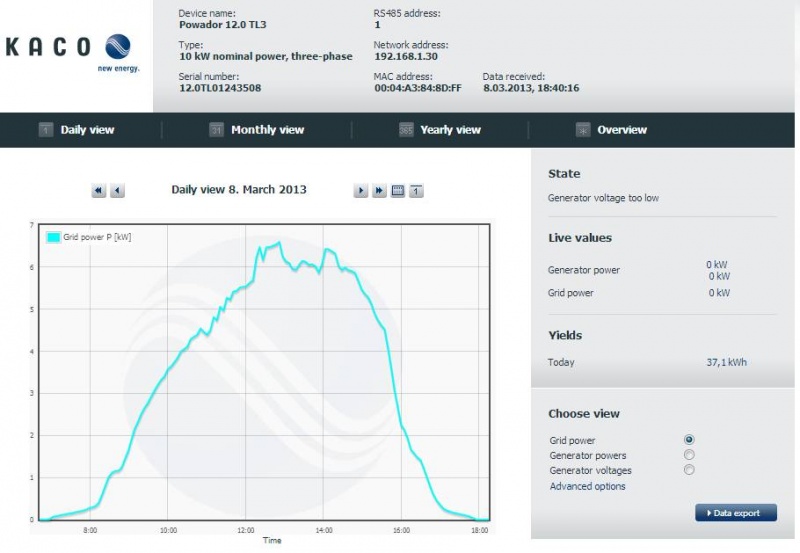The width and height of the screenshot is (800, 553).
Task: Click the Daily view tab icon
Action: click(45, 130)
